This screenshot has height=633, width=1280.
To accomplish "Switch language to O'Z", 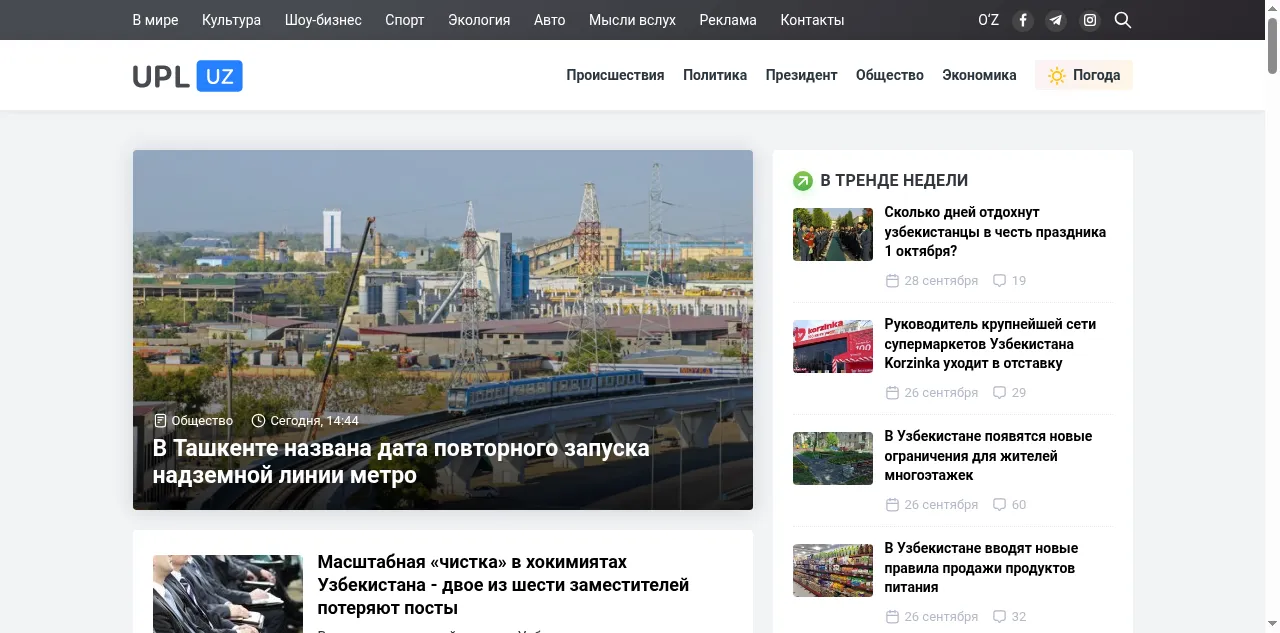I will point(988,20).
